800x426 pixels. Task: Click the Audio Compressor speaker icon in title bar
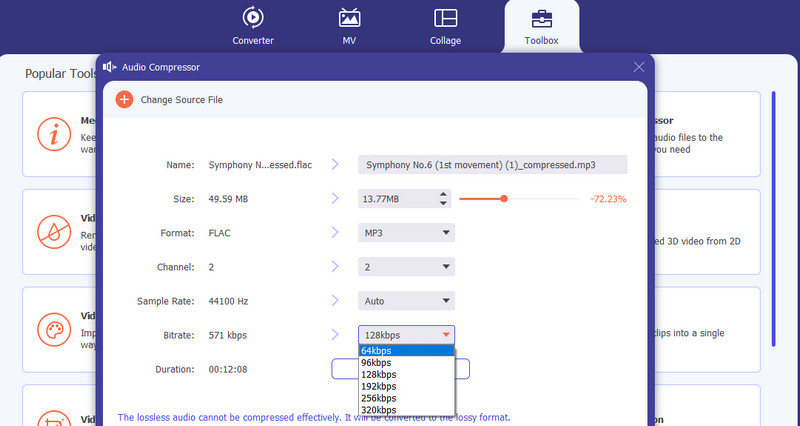click(x=109, y=67)
